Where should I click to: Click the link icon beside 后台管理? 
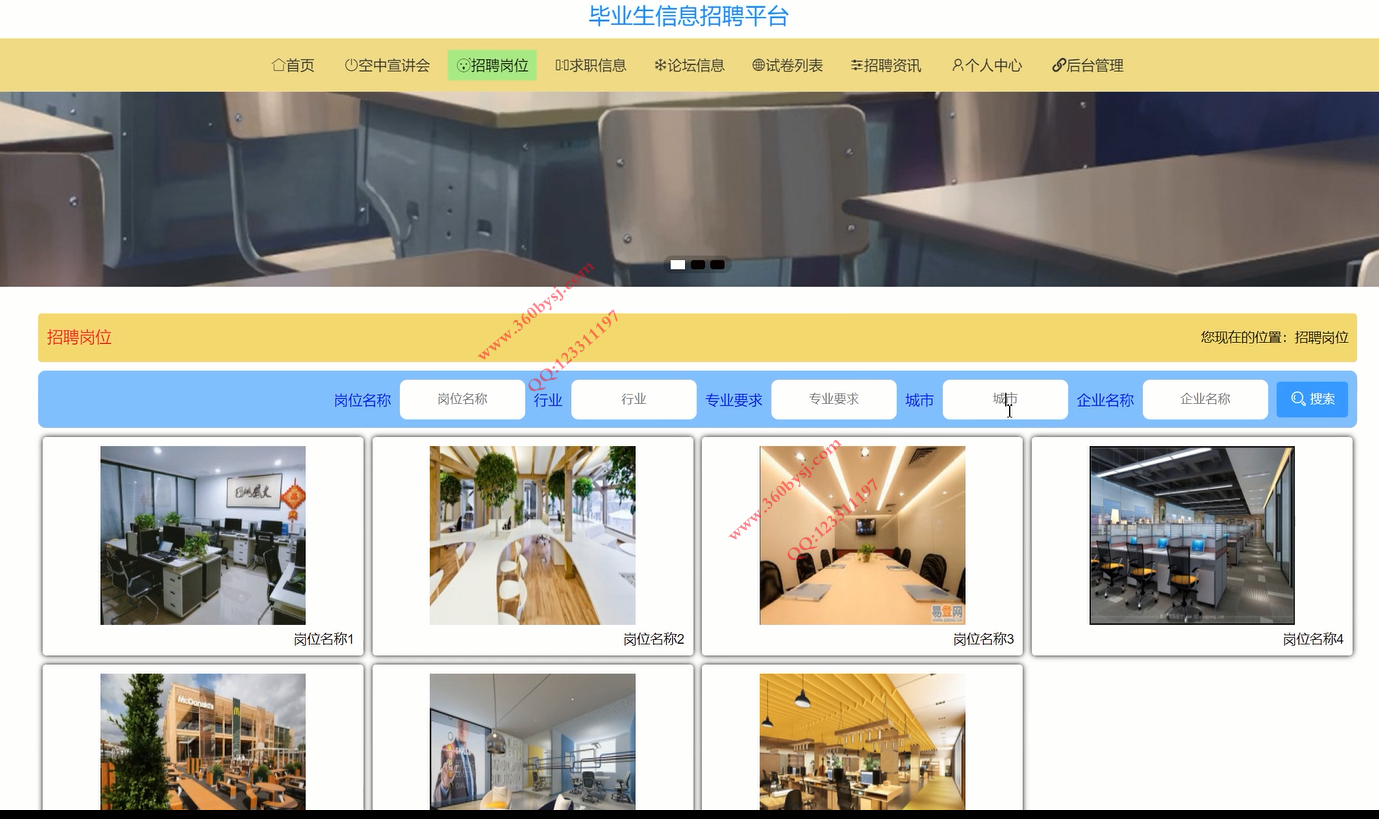point(1059,65)
